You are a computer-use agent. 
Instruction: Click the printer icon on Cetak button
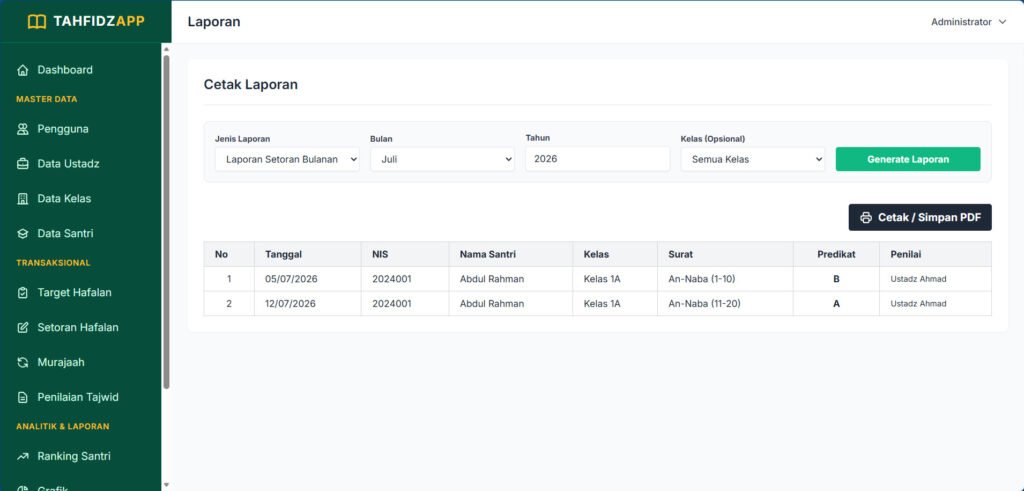point(866,217)
